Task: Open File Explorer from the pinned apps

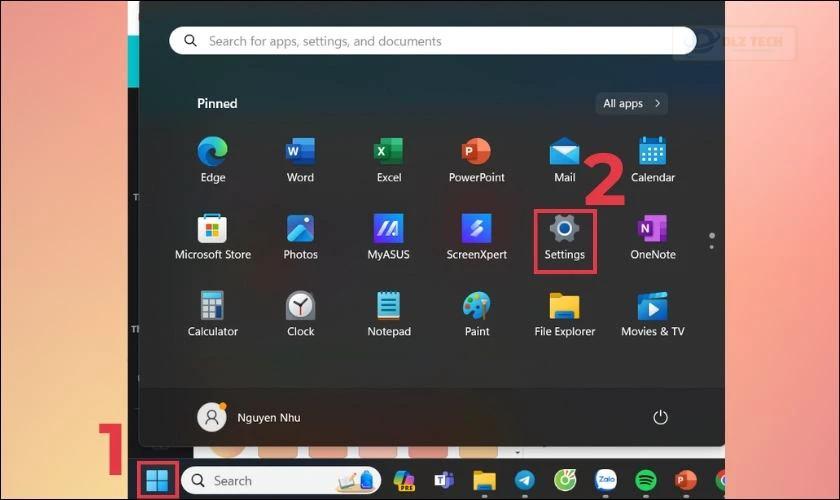Action: pos(565,314)
